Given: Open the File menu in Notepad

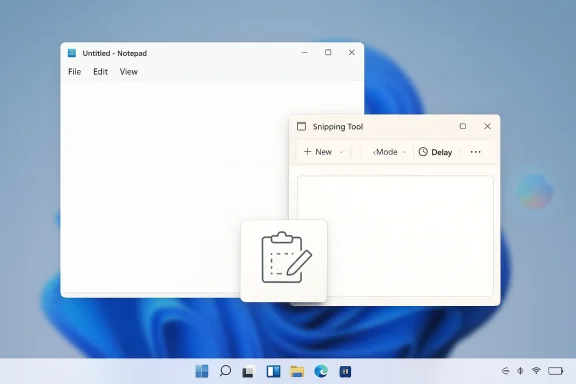Looking at the screenshot, I should point(74,72).
